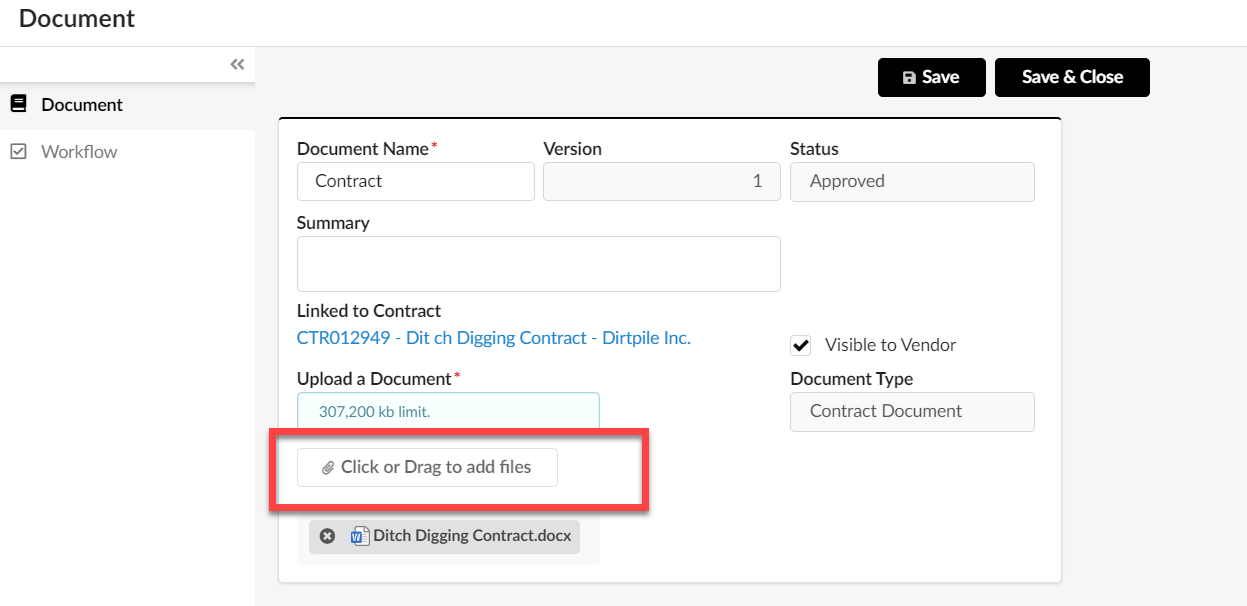Click the Status field showing Approved
1247x606 pixels.
912,181
